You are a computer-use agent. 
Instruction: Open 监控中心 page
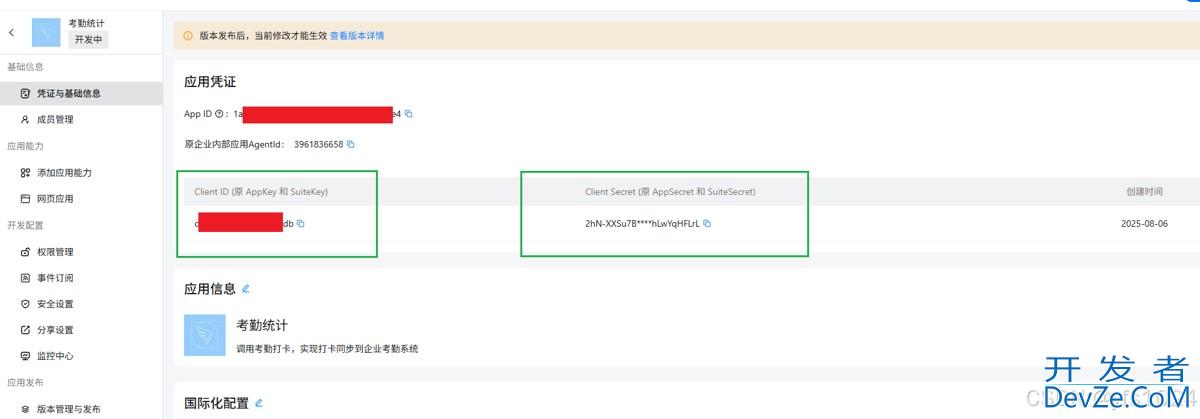pyautogui.click(x=54, y=356)
